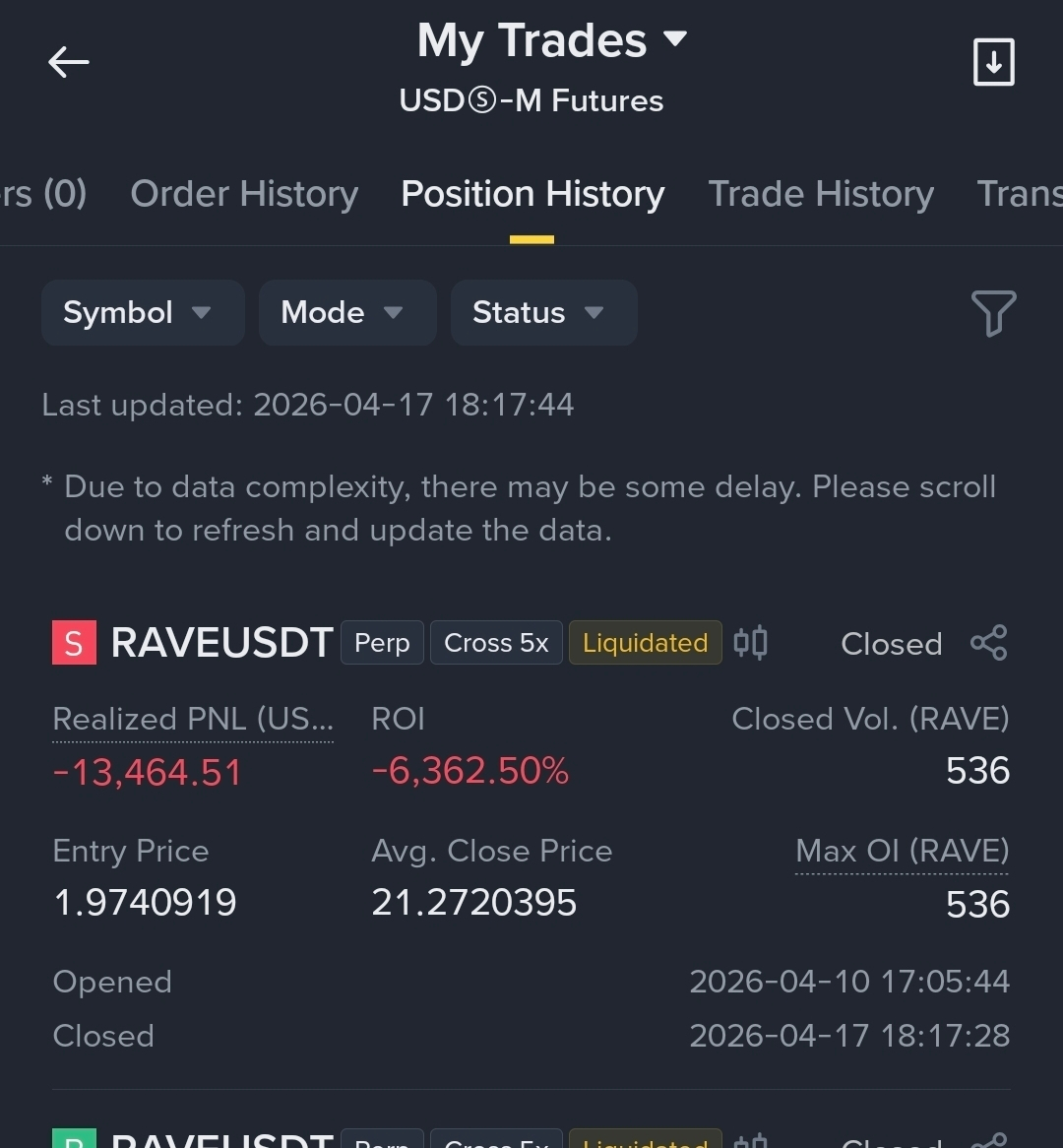Download trade history via export icon

(x=993, y=62)
